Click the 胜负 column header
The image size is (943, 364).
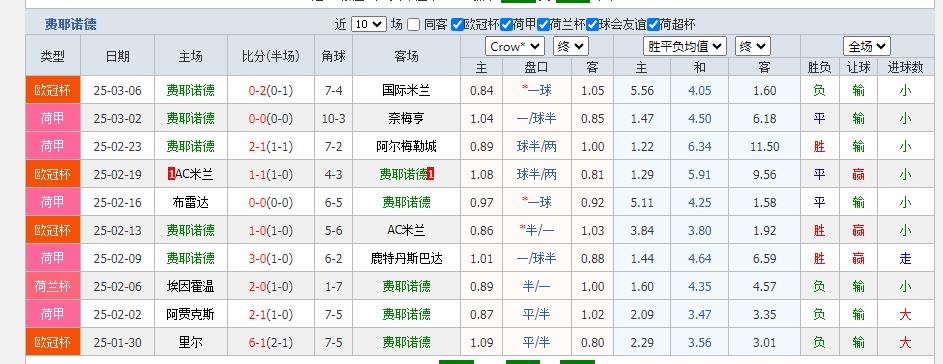819,67
